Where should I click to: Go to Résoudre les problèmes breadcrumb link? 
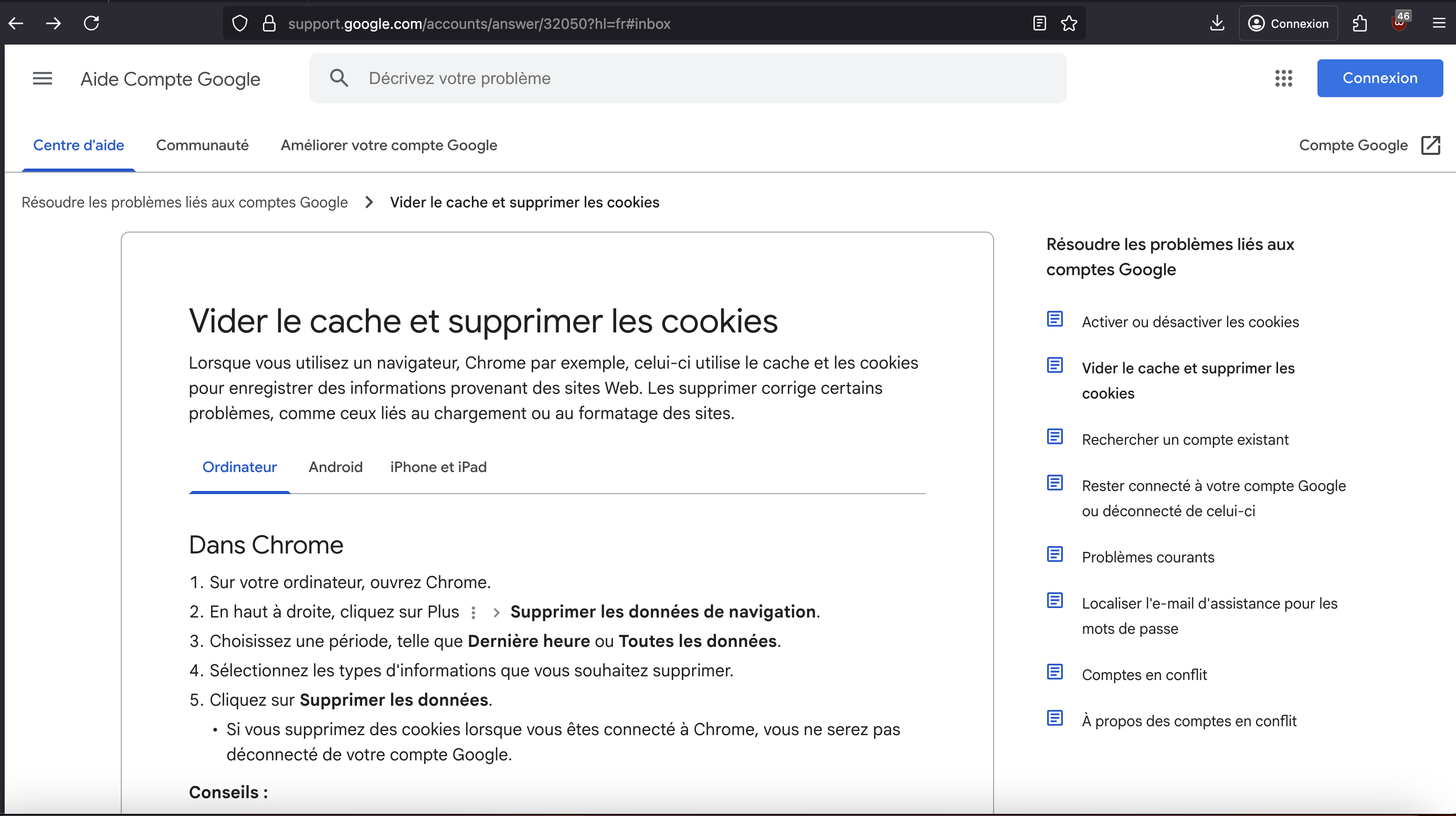(184, 203)
